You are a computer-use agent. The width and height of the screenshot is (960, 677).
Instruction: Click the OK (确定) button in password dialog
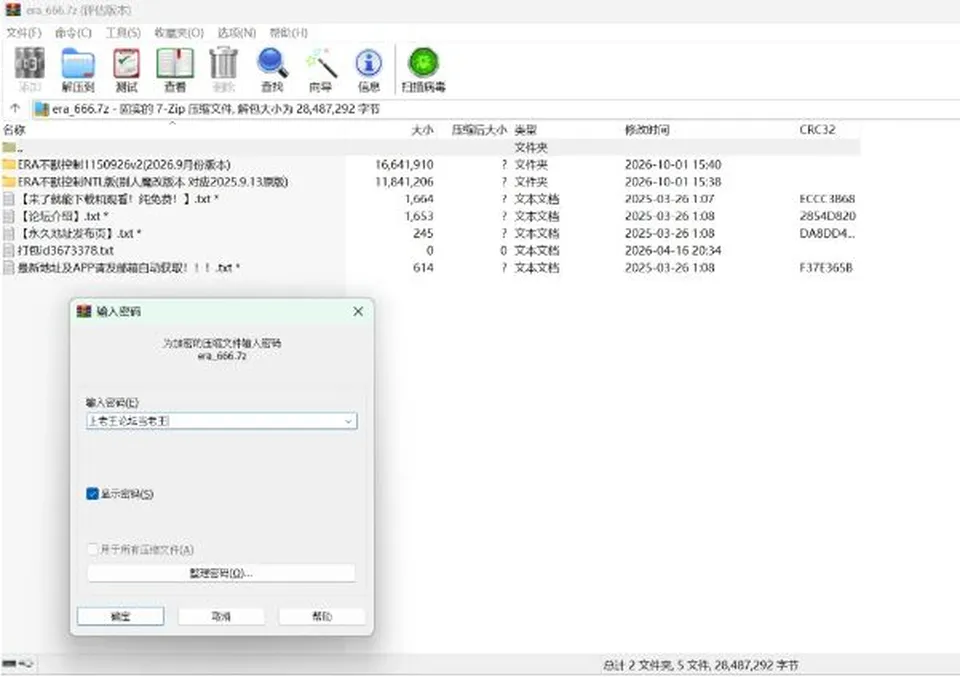[121, 616]
